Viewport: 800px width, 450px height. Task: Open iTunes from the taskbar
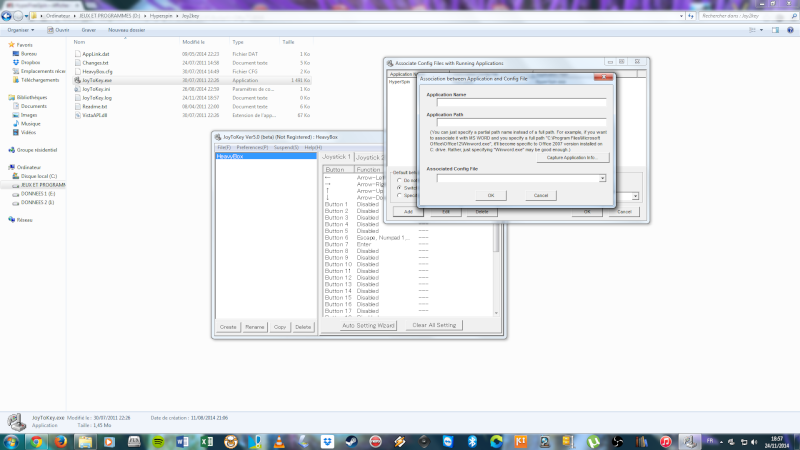(x=665, y=442)
